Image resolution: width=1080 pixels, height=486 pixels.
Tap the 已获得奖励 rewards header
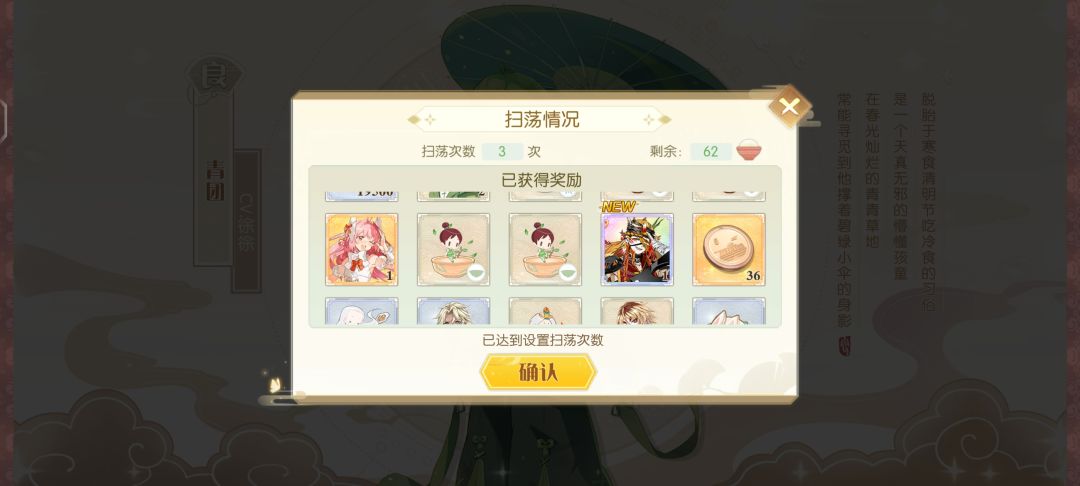541,180
